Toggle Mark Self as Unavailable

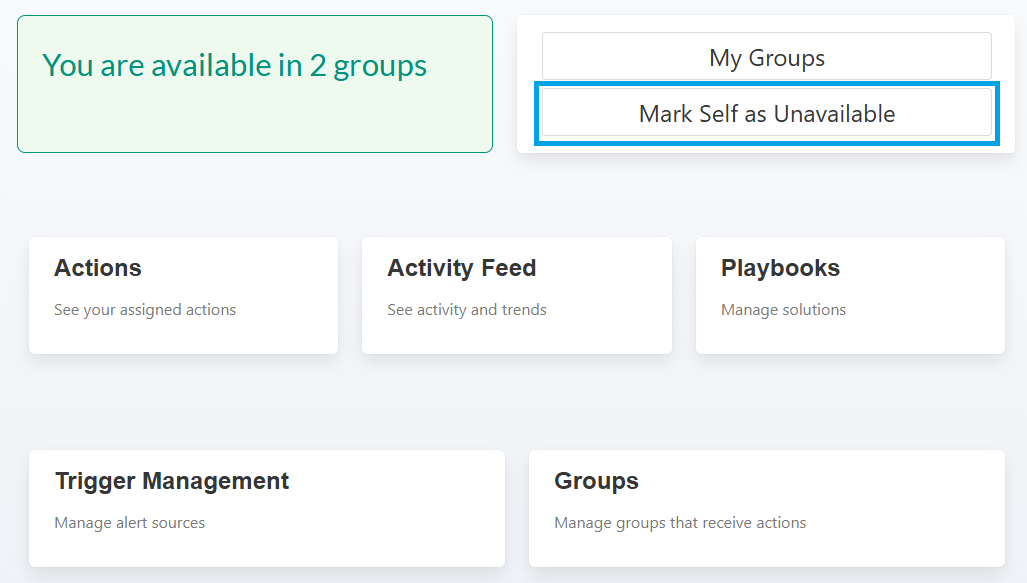[x=766, y=113]
